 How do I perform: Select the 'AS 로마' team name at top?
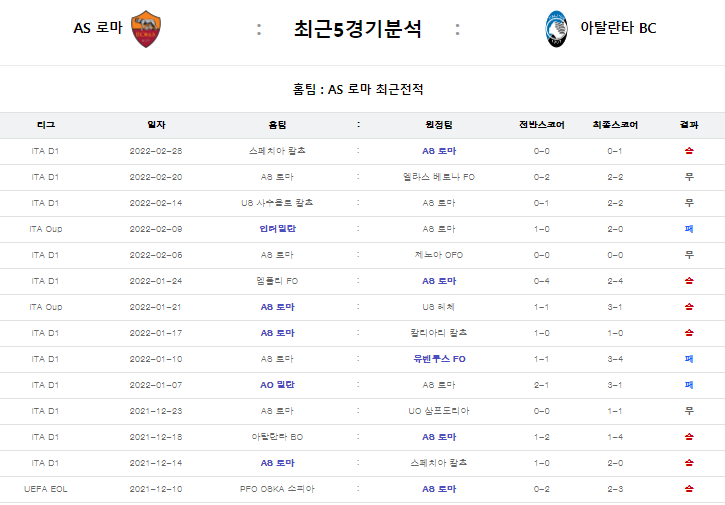point(98,28)
